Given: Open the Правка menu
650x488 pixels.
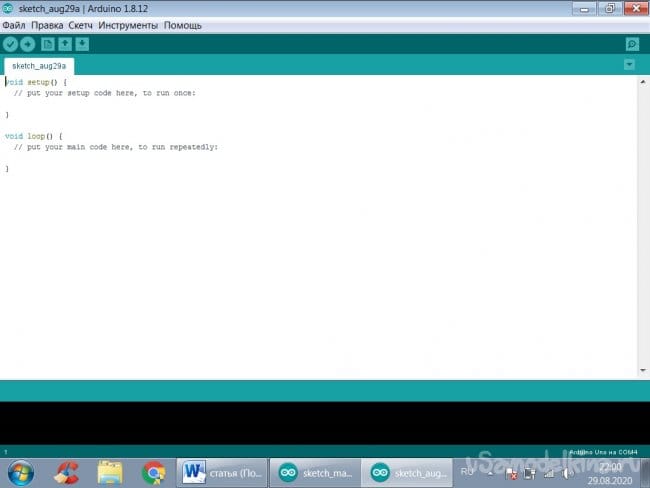Looking at the screenshot, I should coord(47,24).
